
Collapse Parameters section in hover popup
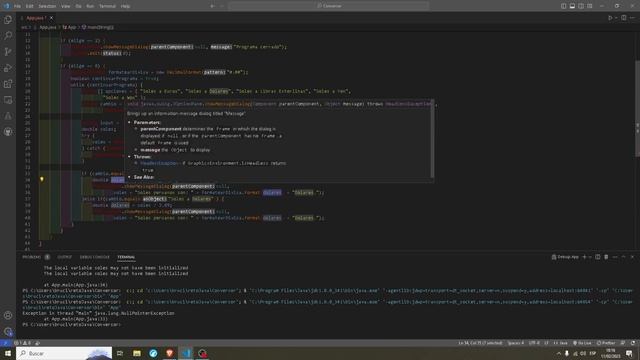point(129,122)
